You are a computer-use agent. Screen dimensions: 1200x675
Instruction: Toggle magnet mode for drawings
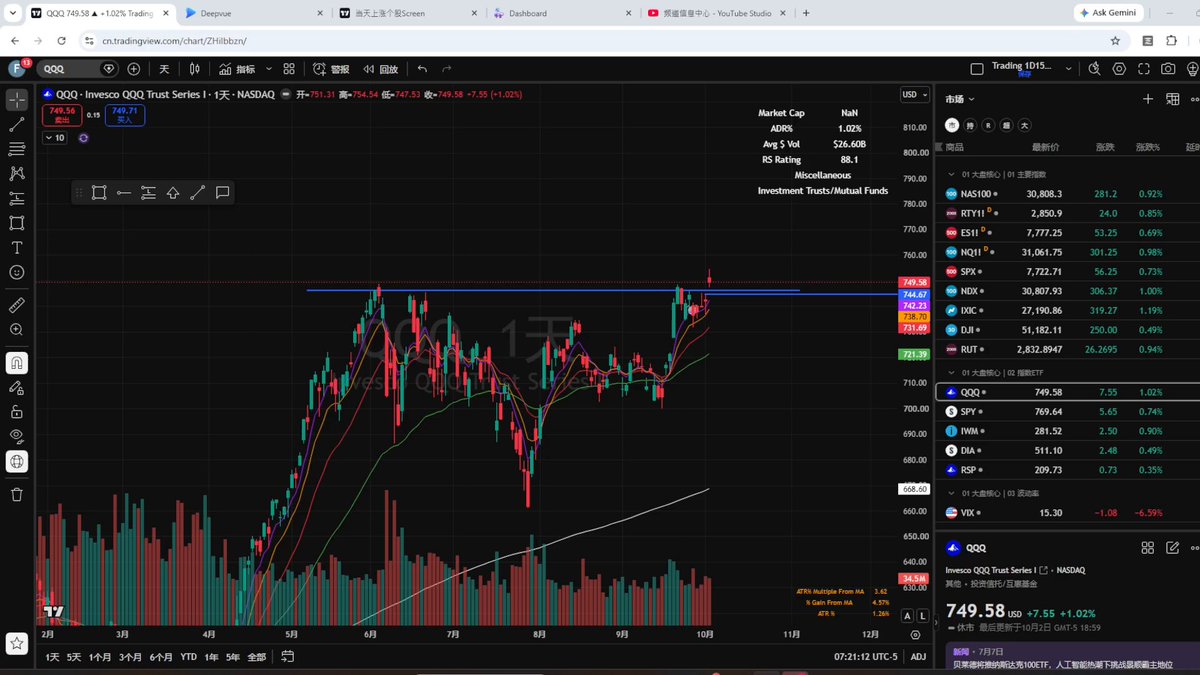17,362
